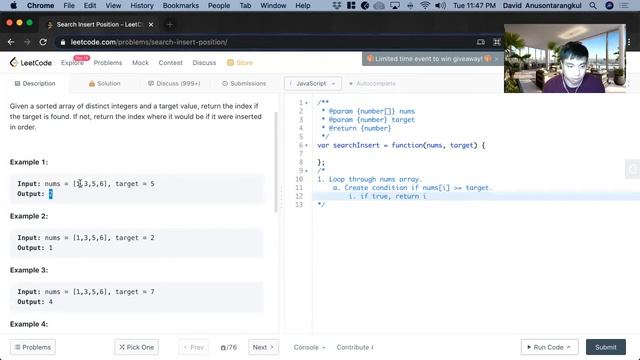Click the Apple menu icon

tap(13, 5)
